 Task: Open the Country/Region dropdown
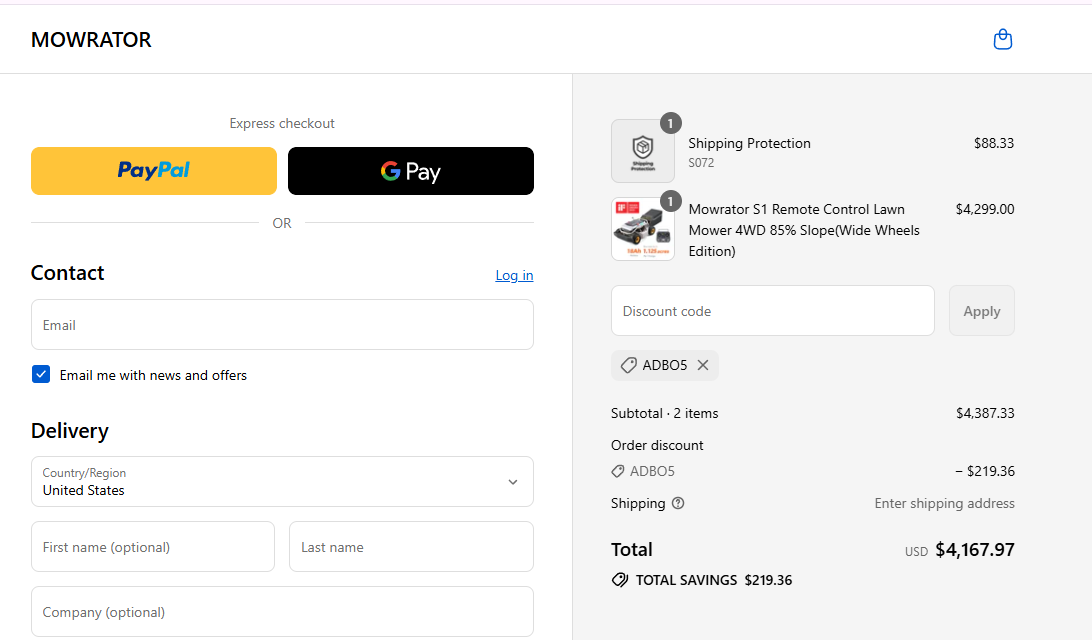(282, 482)
